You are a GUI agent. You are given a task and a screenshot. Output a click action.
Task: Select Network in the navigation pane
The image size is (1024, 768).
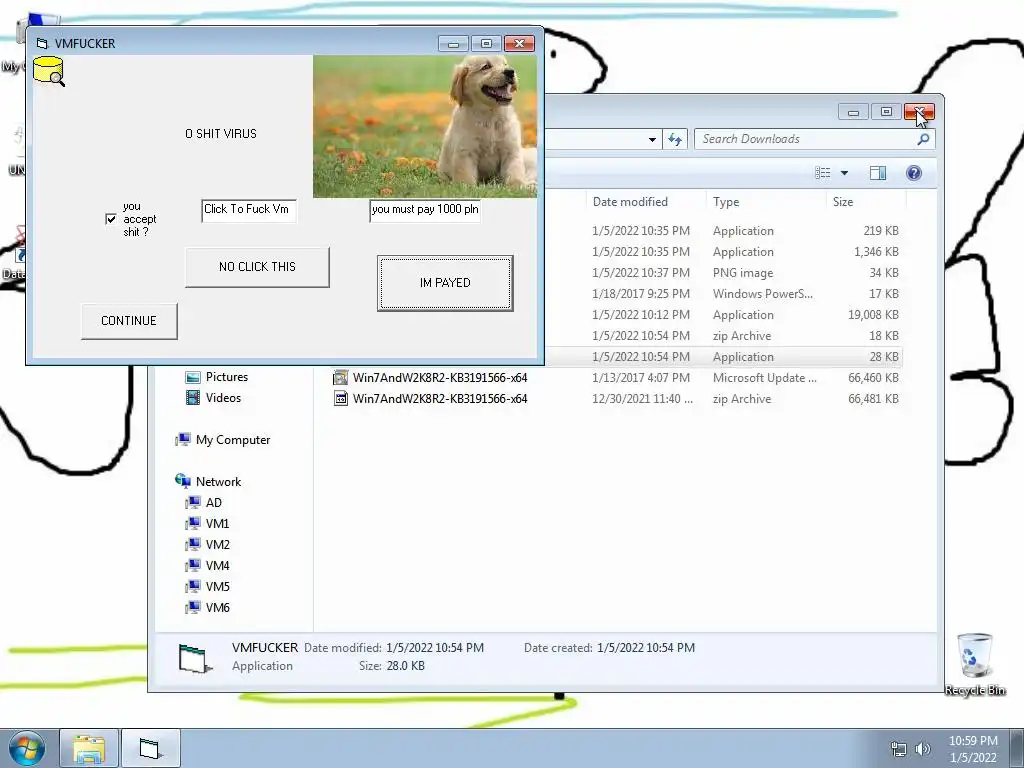pos(218,482)
